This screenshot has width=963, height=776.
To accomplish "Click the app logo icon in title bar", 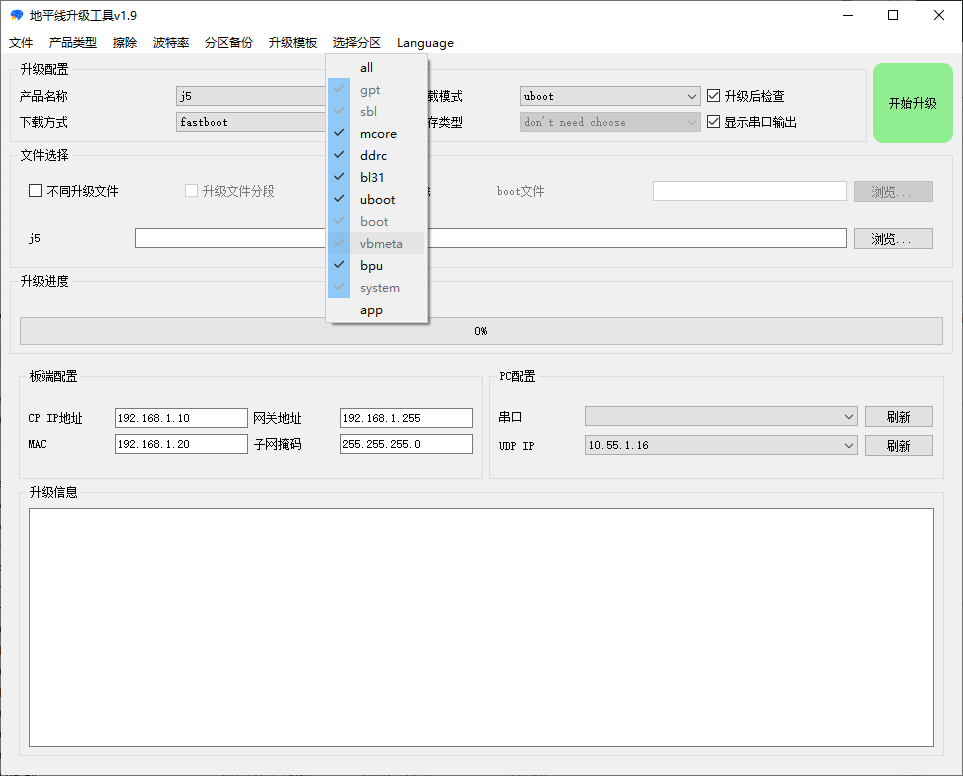I will coord(16,15).
